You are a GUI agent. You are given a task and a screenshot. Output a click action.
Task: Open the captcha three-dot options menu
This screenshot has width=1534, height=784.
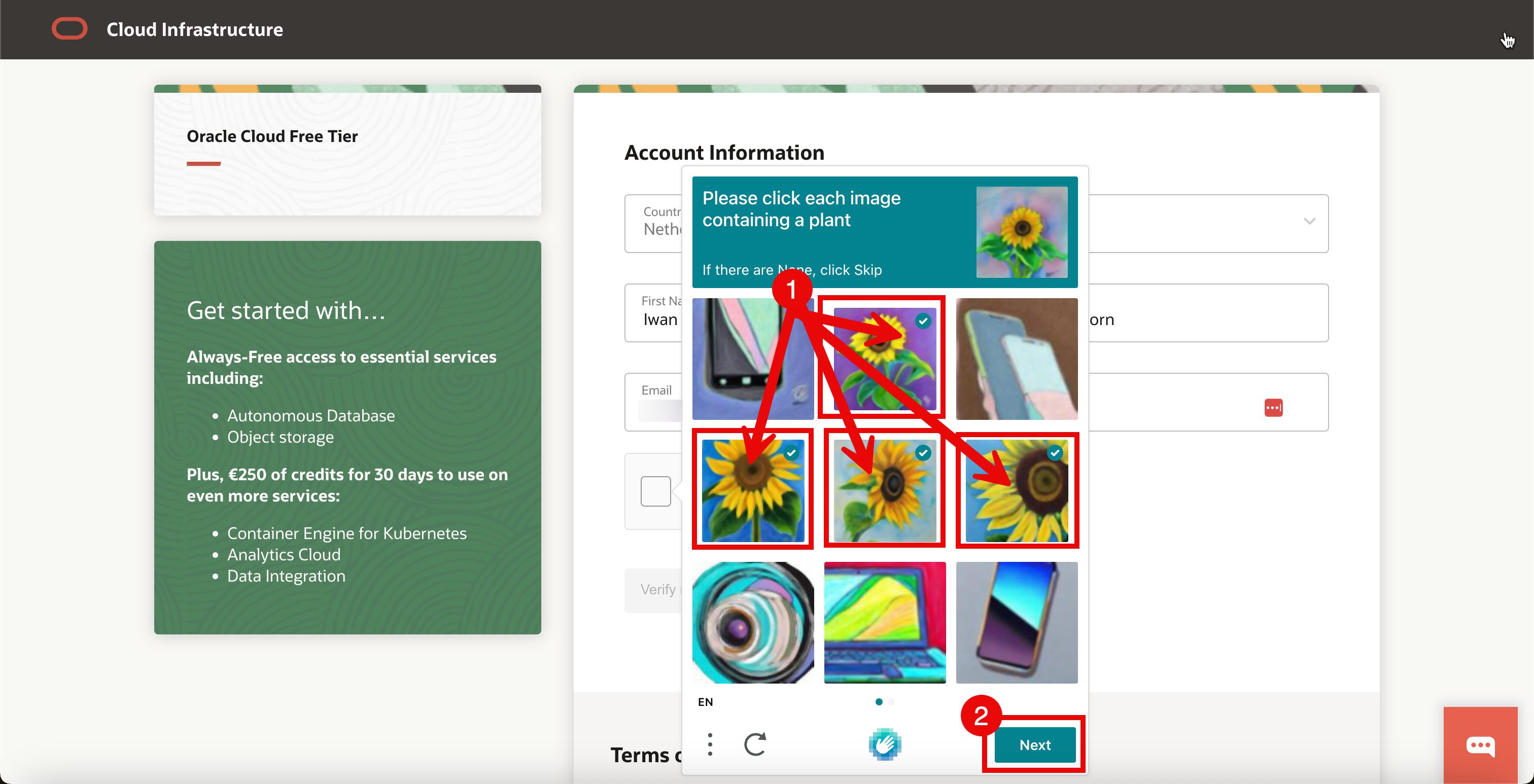click(x=710, y=744)
